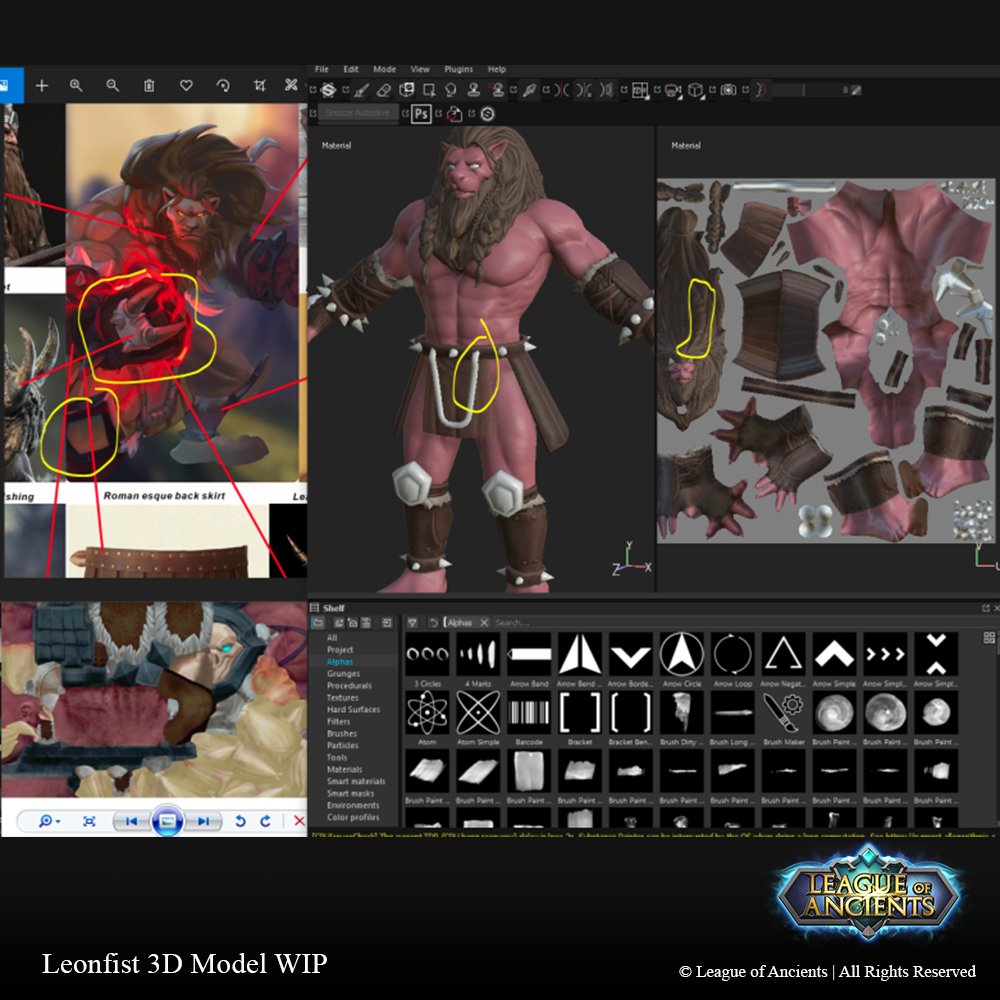
Task: Click the camera view mode icon
Action: click(673, 91)
